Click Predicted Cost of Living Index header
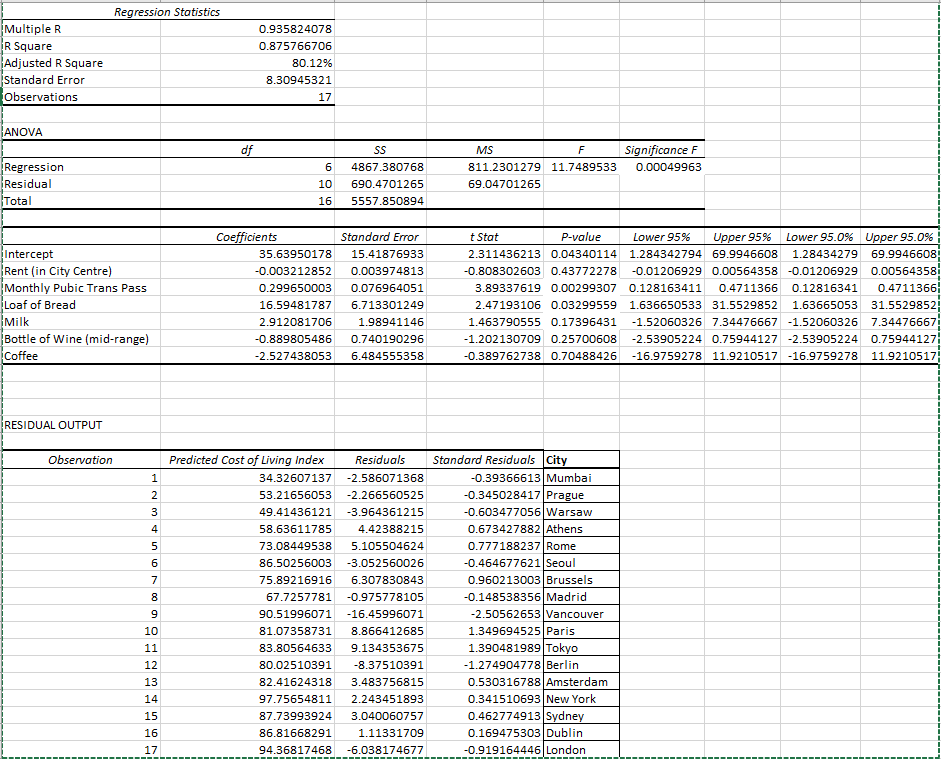 pos(247,460)
